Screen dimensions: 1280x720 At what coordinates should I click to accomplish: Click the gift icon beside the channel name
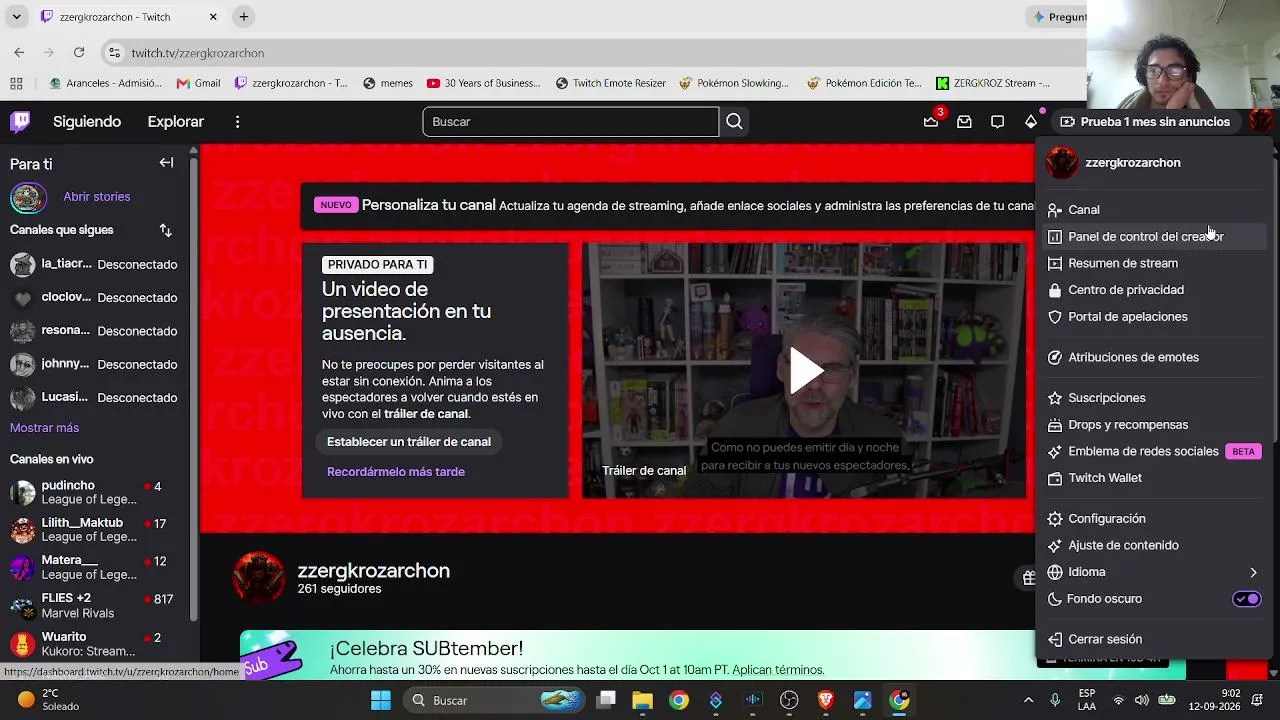tap(1028, 577)
